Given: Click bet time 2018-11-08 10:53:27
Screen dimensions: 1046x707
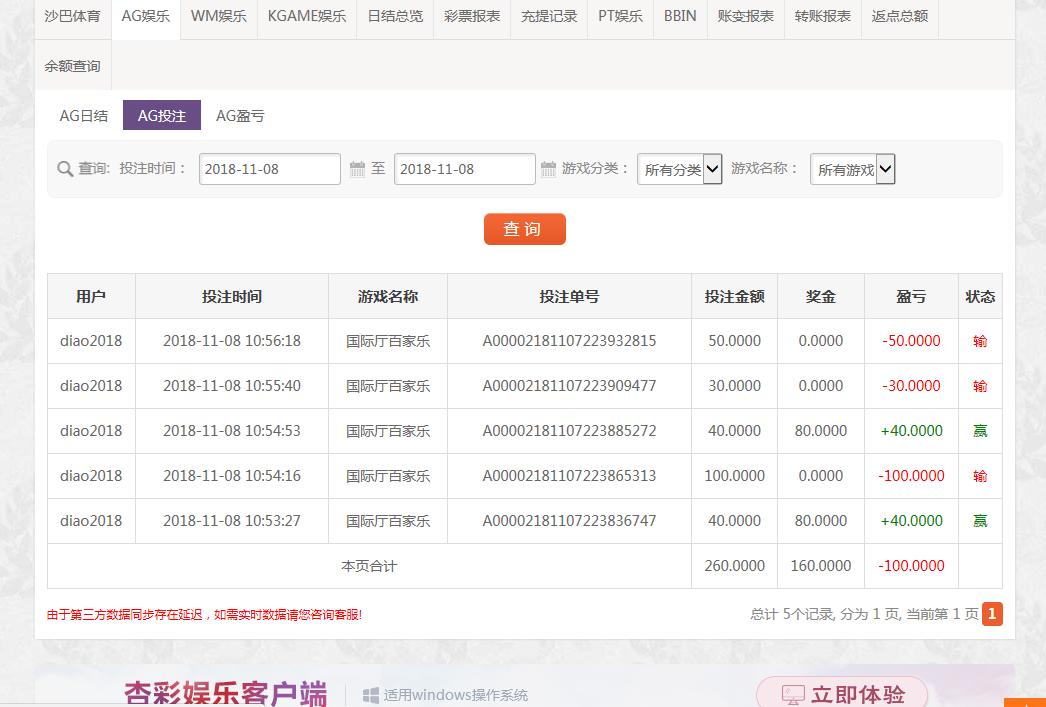Looking at the screenshot, I should point(231,521).
